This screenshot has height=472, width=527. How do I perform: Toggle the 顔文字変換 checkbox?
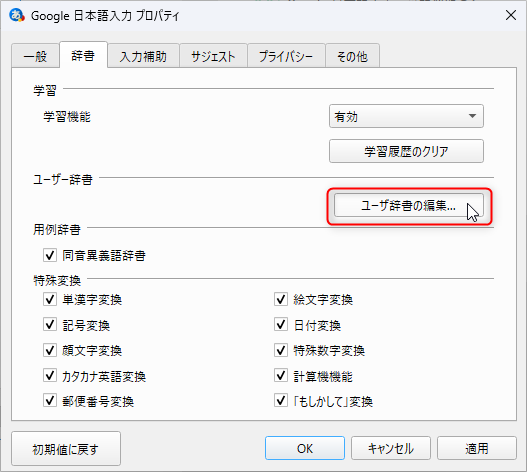(x=50, y=350)
